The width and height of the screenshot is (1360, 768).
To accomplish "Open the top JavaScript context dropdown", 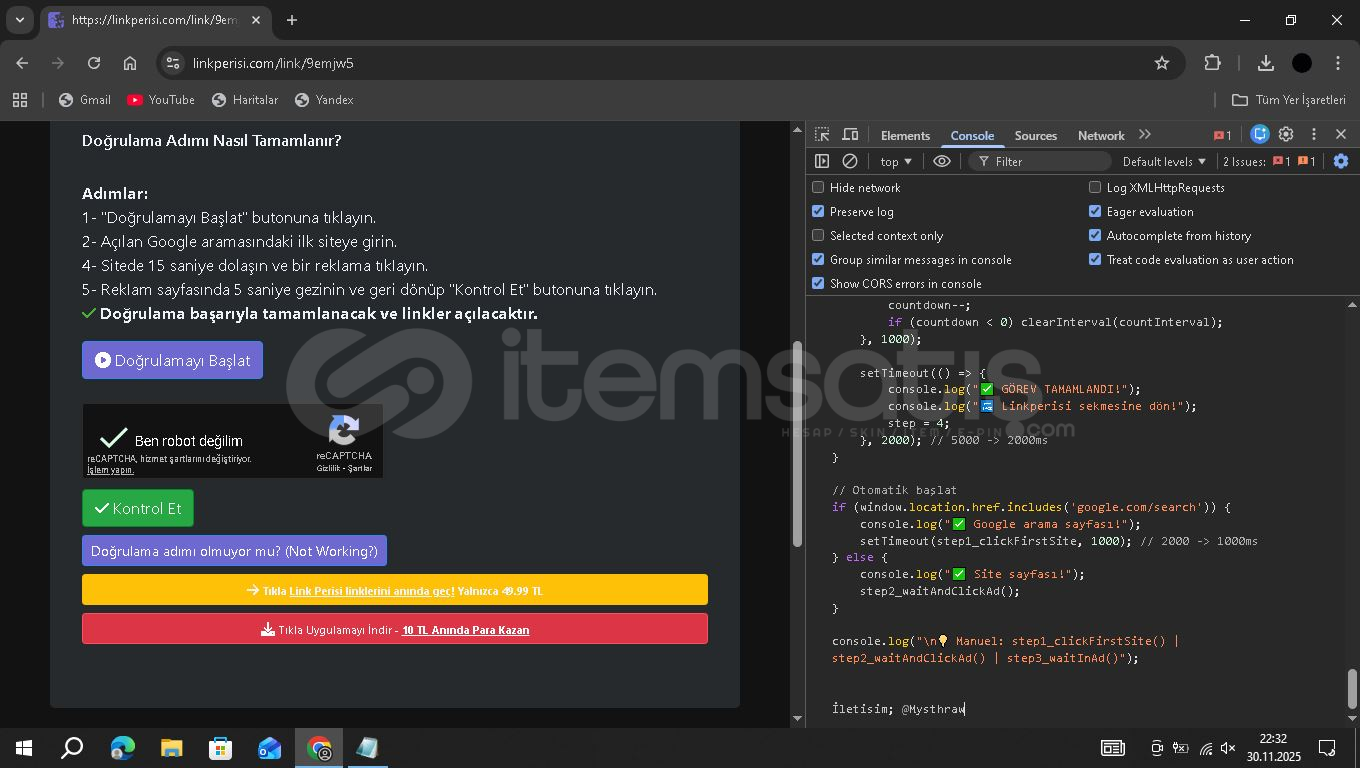I will point(895,161).
